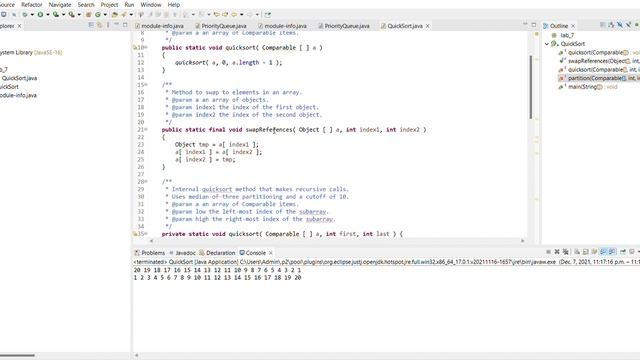Open the Project menu
The image size is (640, 360).
tap(109, 4)
